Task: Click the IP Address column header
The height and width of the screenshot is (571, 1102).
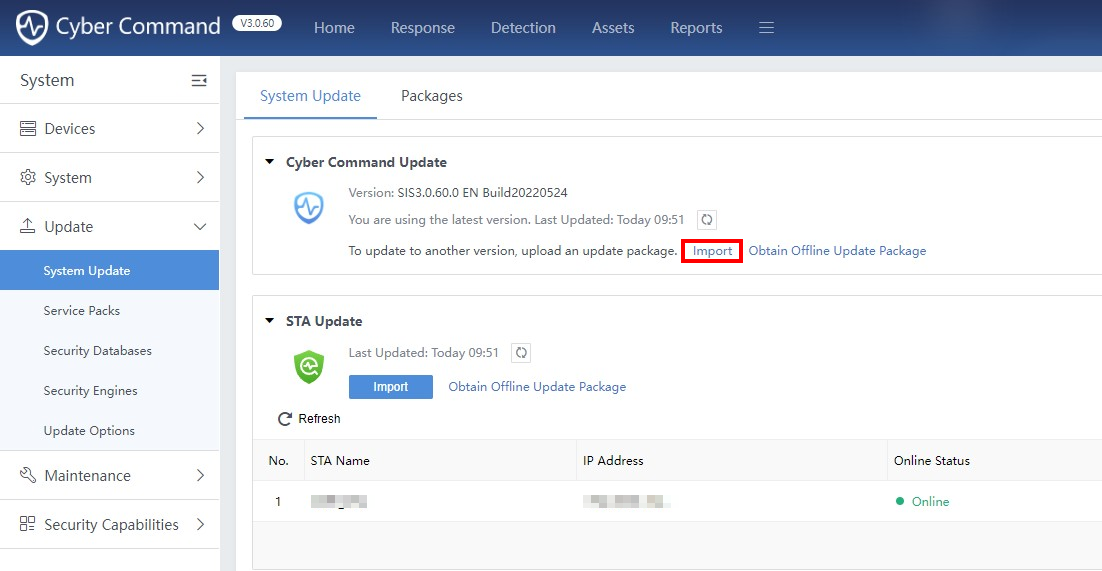Action: tap(614, 461)
